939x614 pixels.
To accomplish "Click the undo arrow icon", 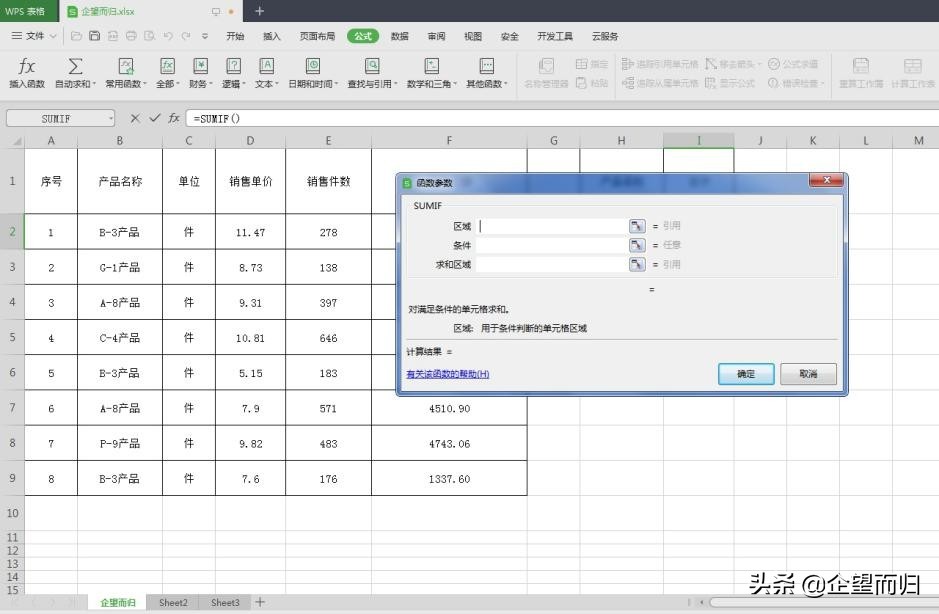I will 168,36.
